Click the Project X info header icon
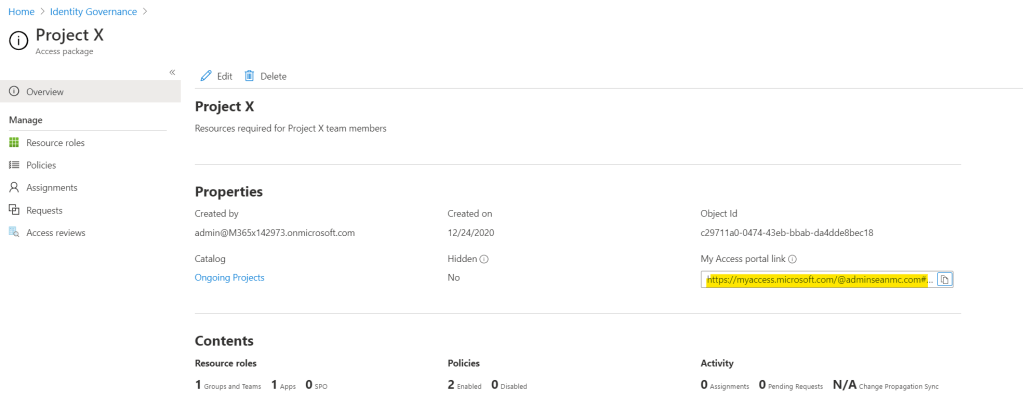 [18, 40]
